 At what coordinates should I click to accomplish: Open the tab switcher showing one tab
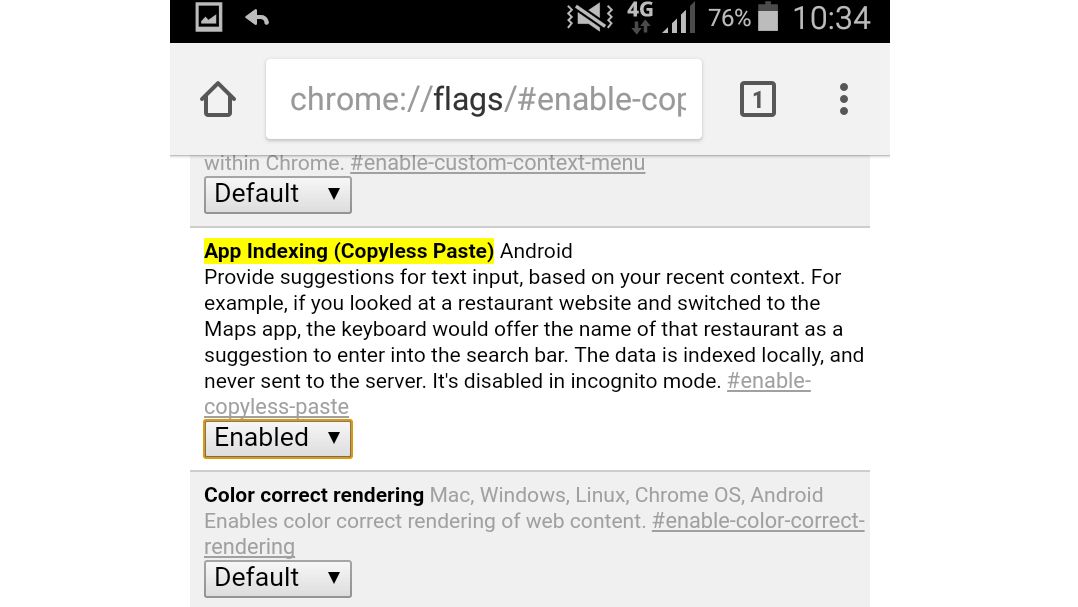tap(757, 98)
